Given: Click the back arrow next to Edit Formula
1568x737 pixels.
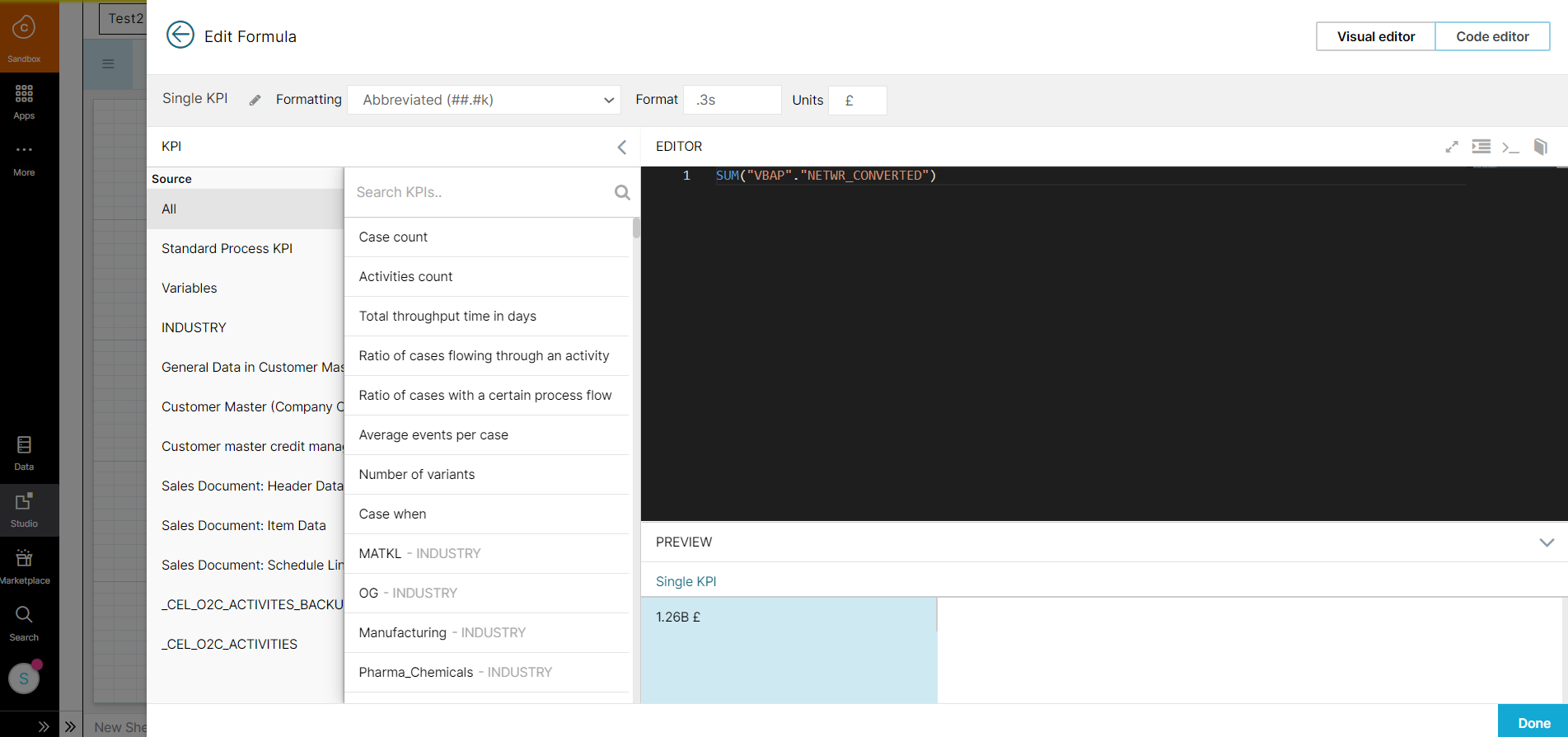Looking at the screenshot, I should (180, 35).
